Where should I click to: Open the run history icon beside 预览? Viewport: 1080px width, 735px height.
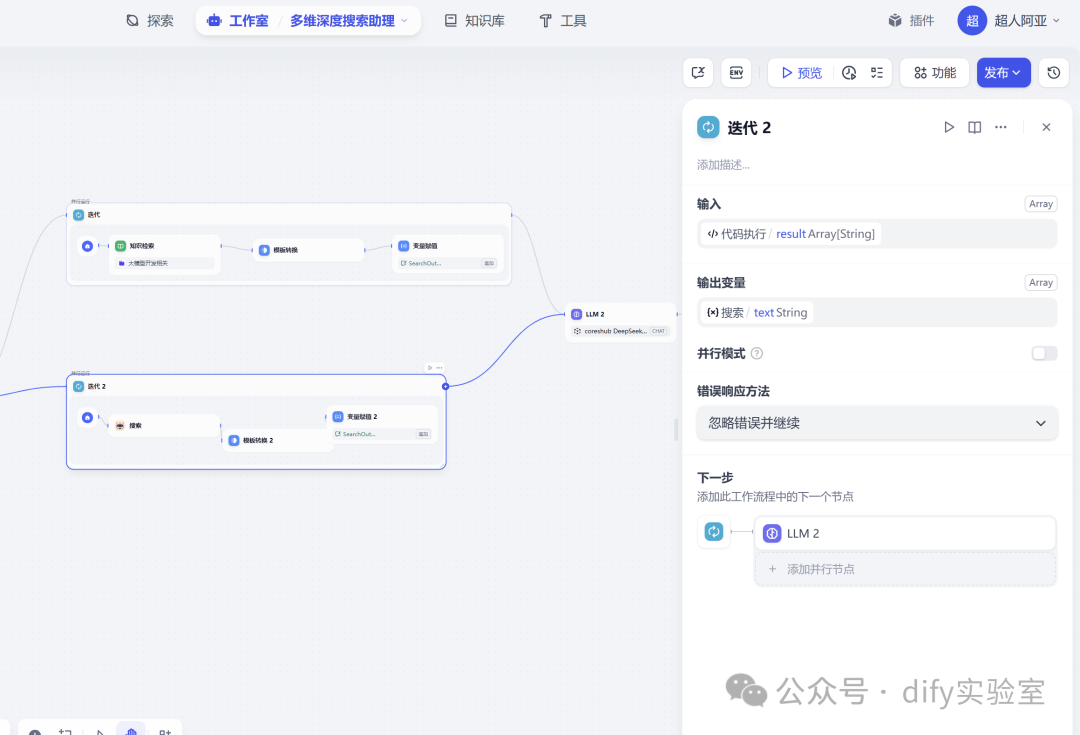pyautogui.click(x=849, y=72)
